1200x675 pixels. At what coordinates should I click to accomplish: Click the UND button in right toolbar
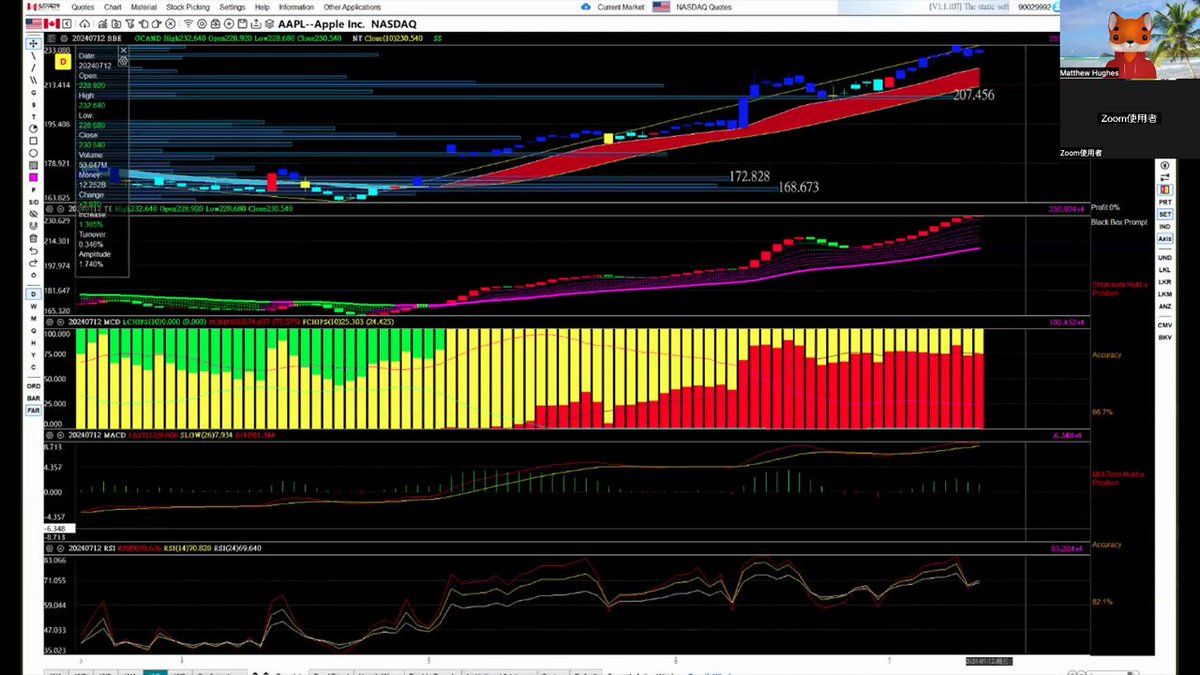click(x=1165, y=258)
